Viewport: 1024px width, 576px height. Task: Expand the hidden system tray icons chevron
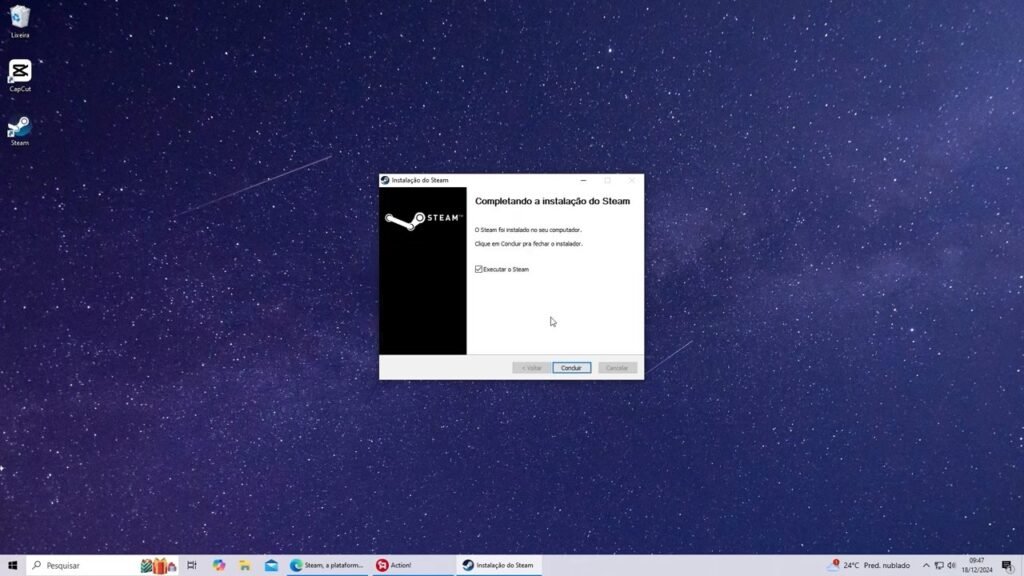926,566
